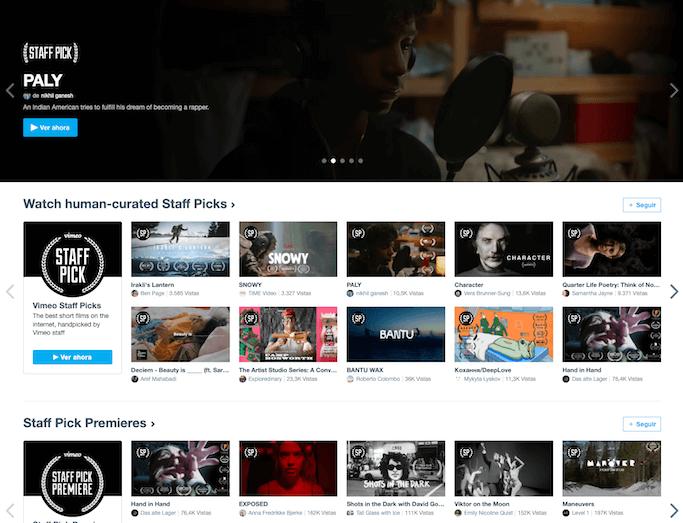Click Ben Page avatar icon

[135, 294]
